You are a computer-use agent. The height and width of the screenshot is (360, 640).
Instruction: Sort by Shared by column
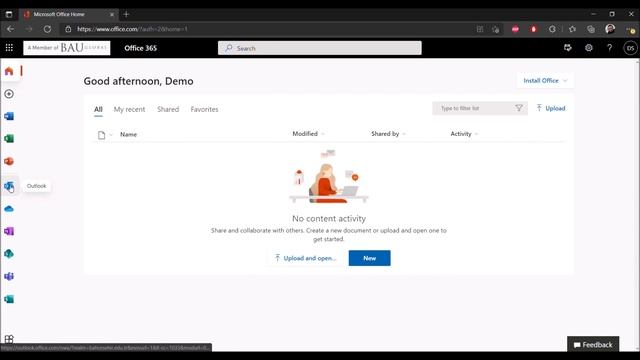pyautogui.click(x=389, y=134)
